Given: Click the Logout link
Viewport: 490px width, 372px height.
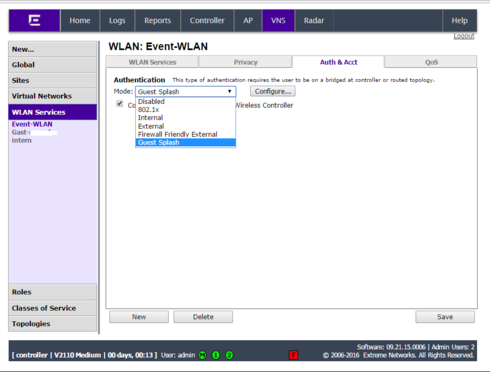Looking at the screenshot, I should click(x=464, y=36).
